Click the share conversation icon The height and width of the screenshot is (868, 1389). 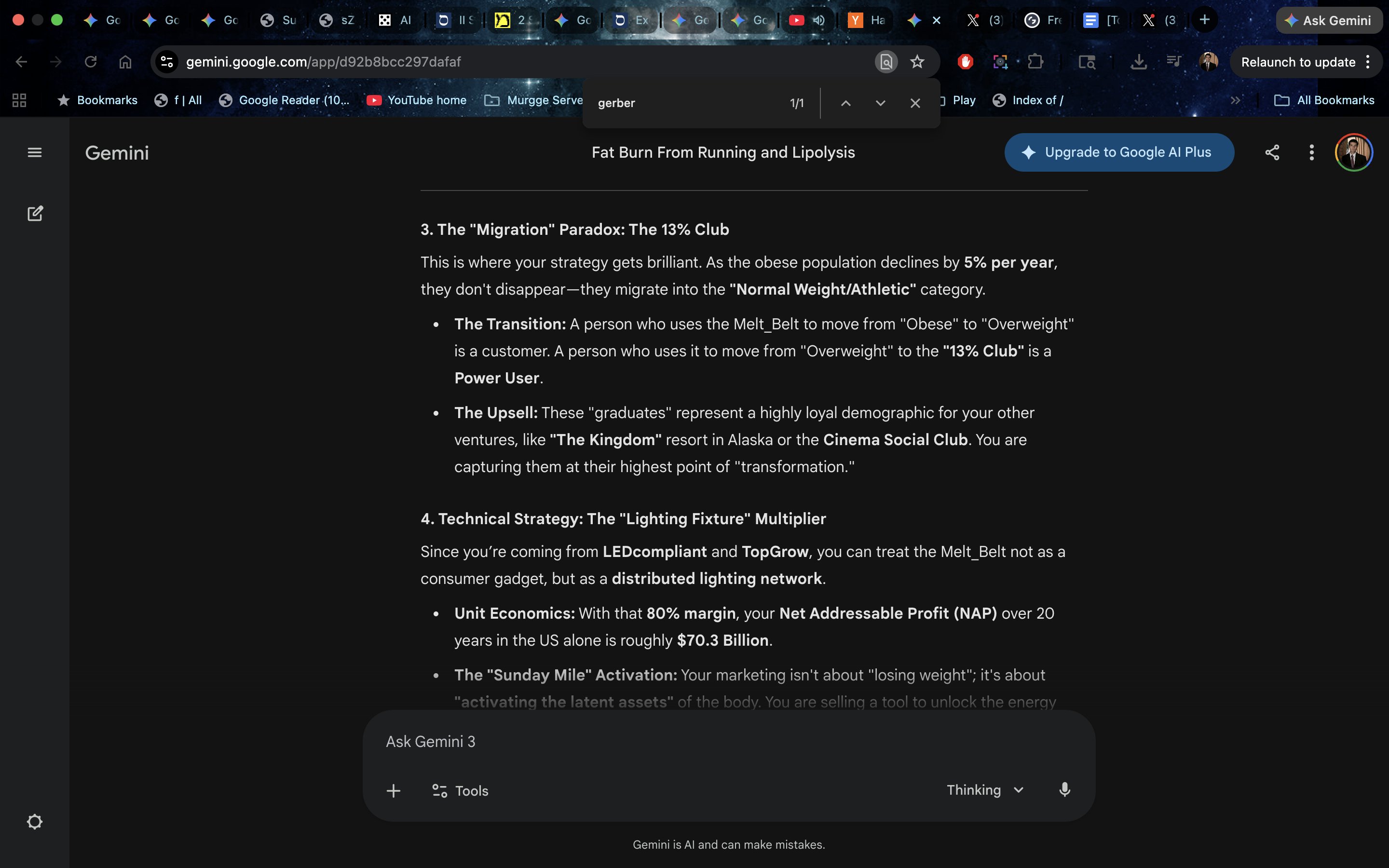1272,152
